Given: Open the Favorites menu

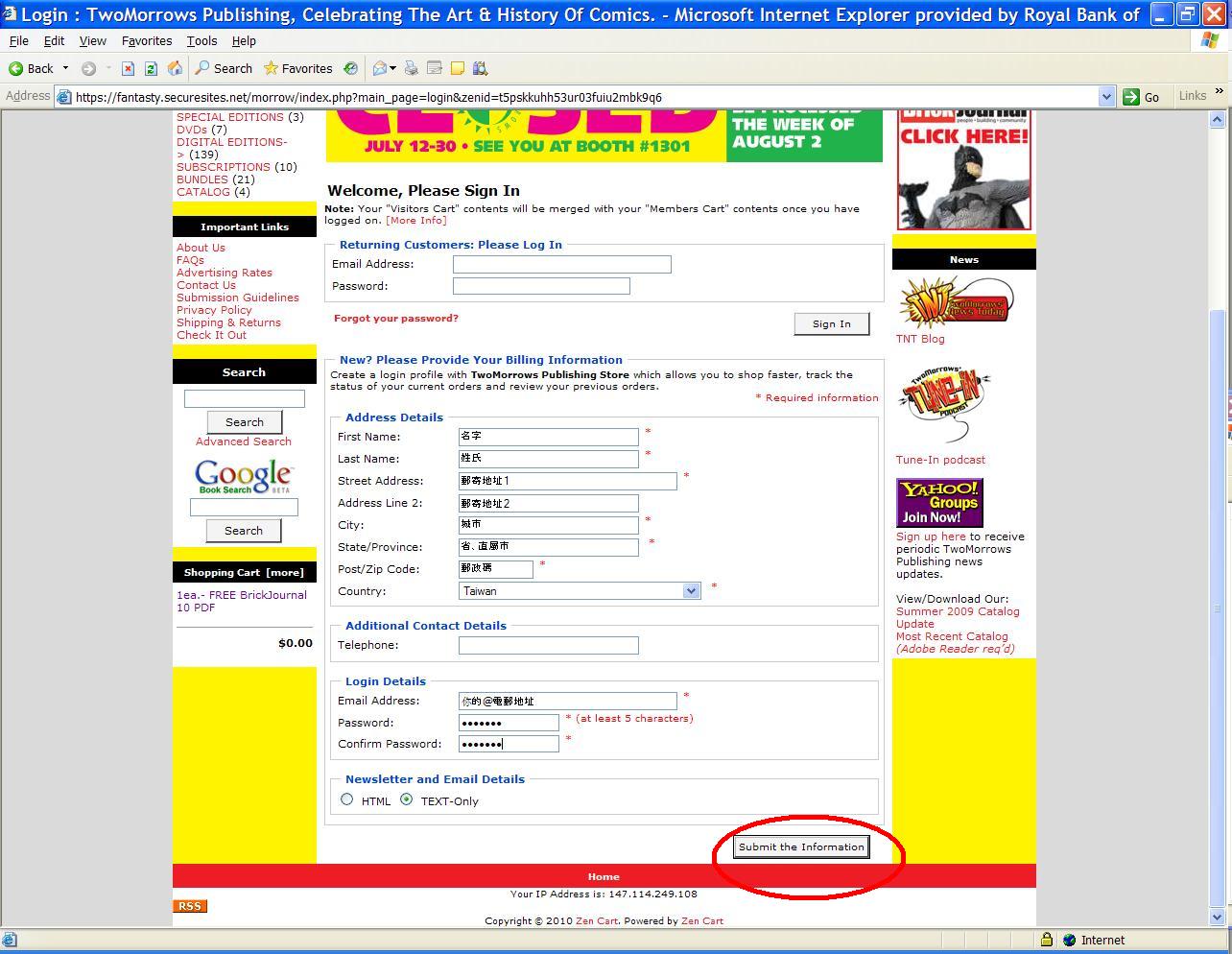Looking at the screenshot, I should click(147, 41).
